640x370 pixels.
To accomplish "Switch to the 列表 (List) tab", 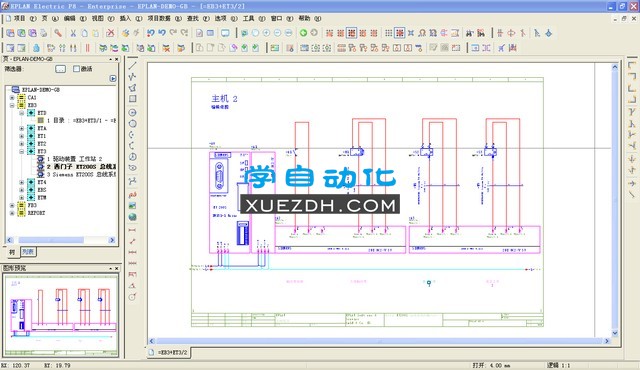I will point(28,252).
